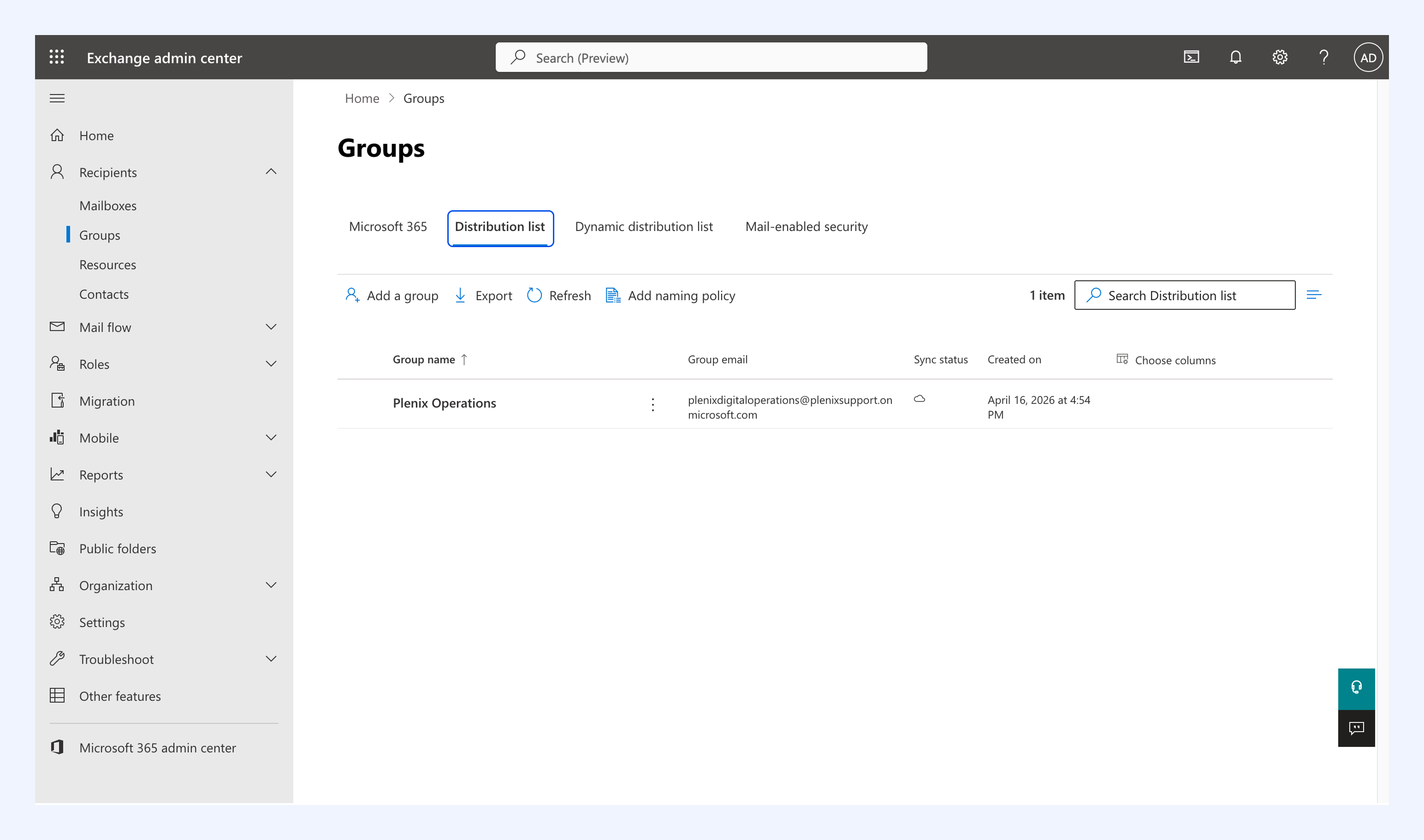1424x840 pixels.
Task: Open the settings gear in header
Action: pyautogui.click(x=1280, y=57)
